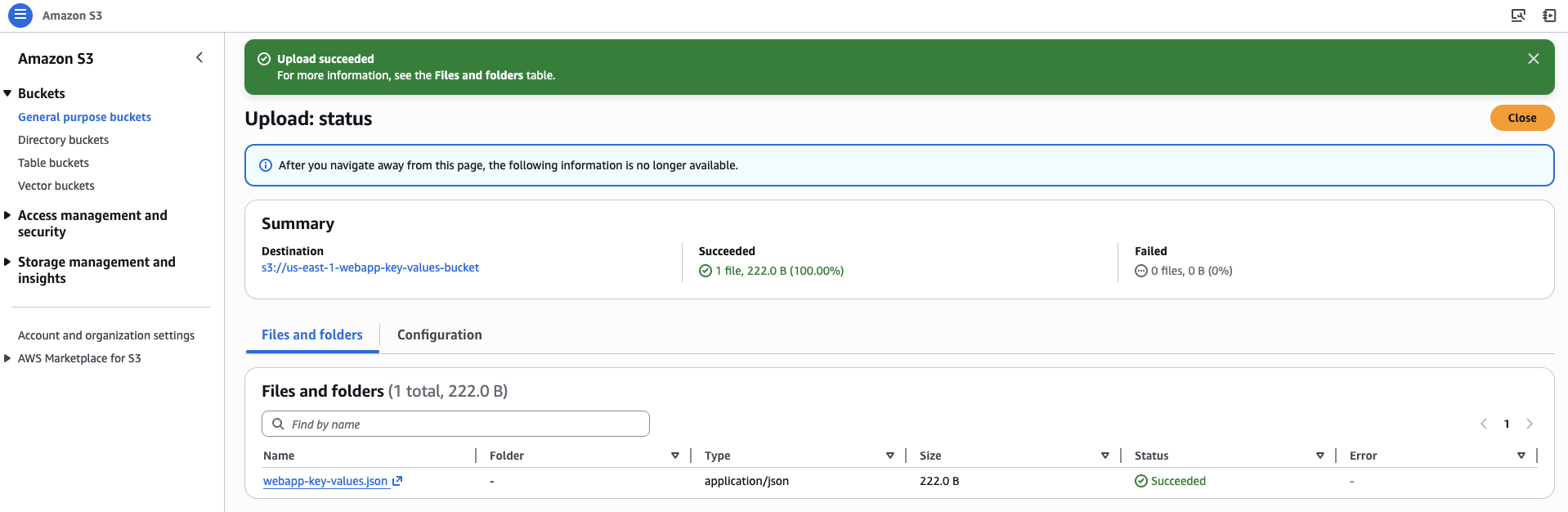Click the sign-out panel icon at top right
Screen dimensions: 1568x512
1548,16
